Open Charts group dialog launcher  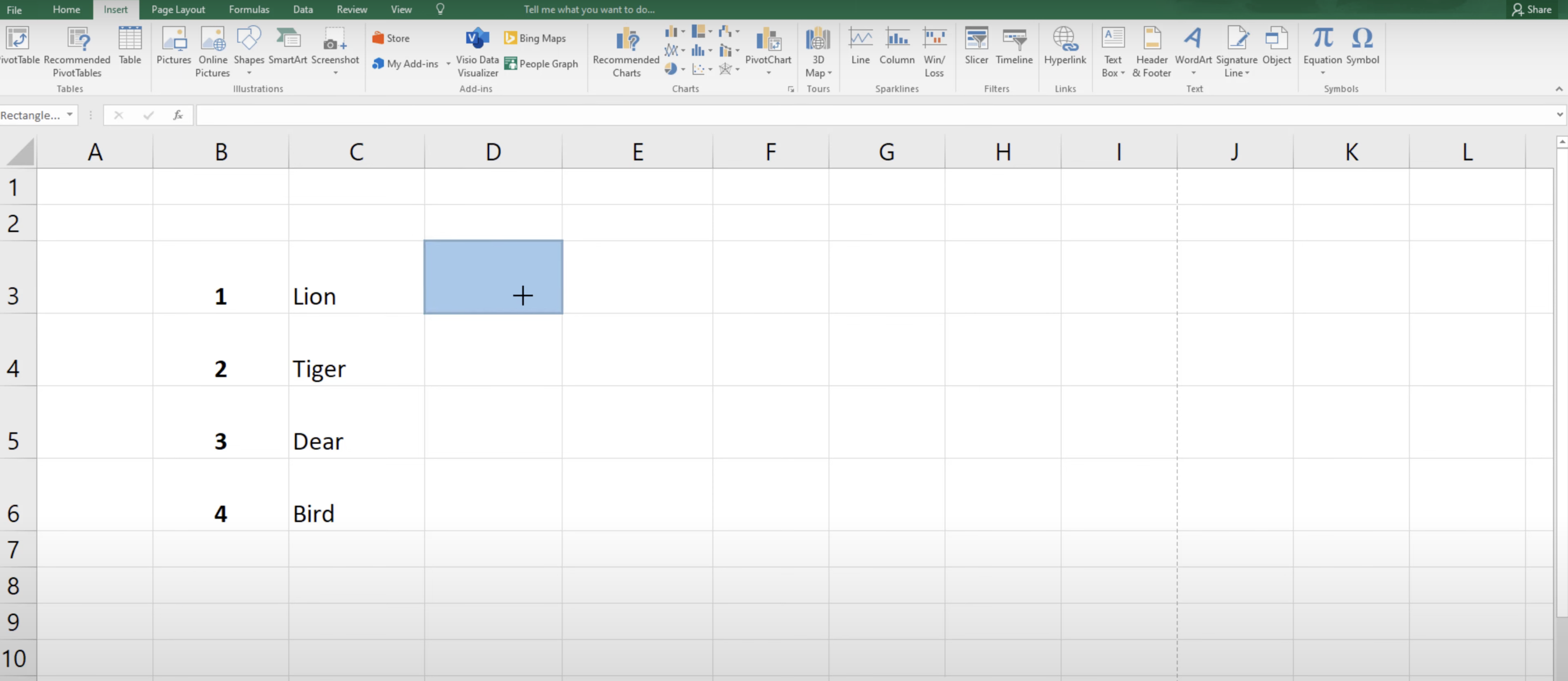click(790, 89)
